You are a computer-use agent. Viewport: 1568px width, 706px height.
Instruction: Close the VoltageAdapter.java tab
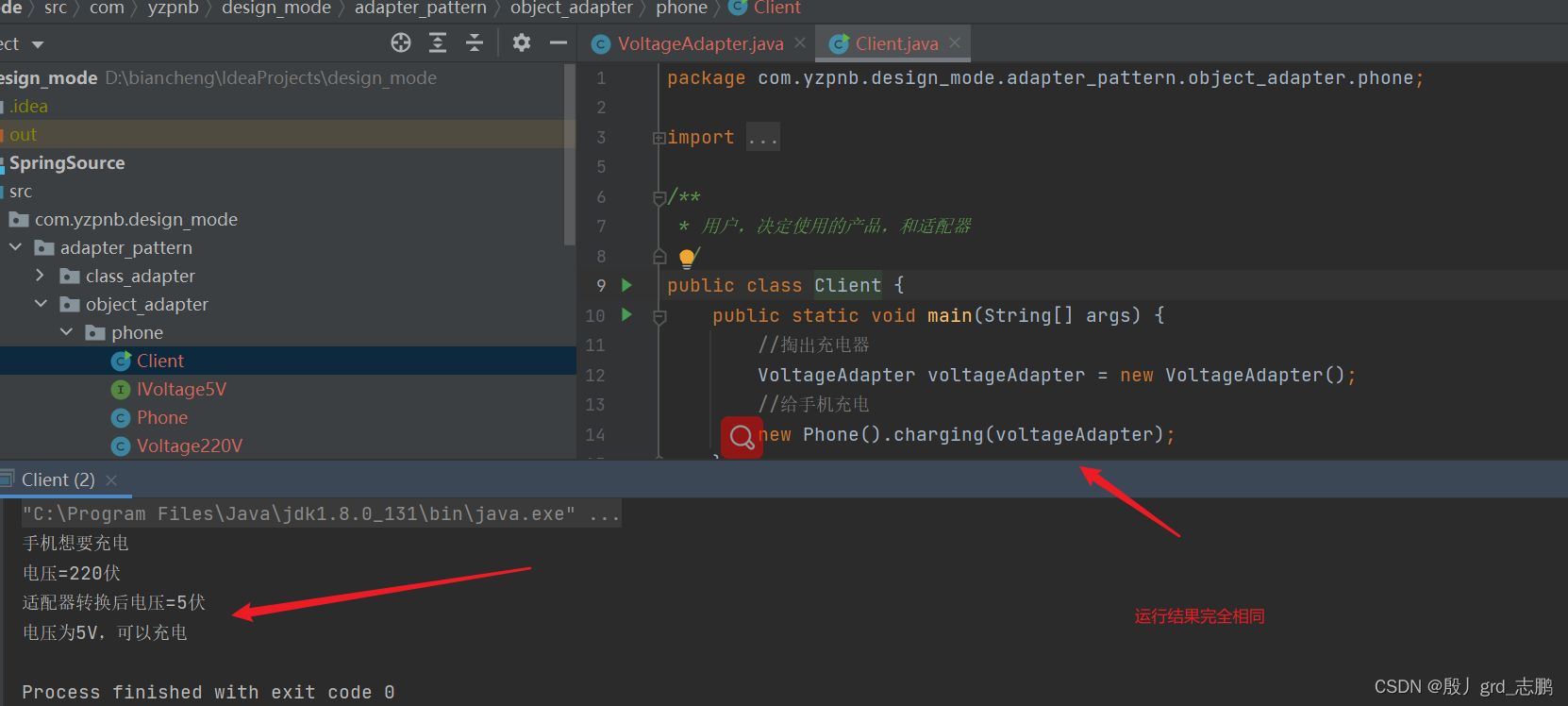[800, 42]
